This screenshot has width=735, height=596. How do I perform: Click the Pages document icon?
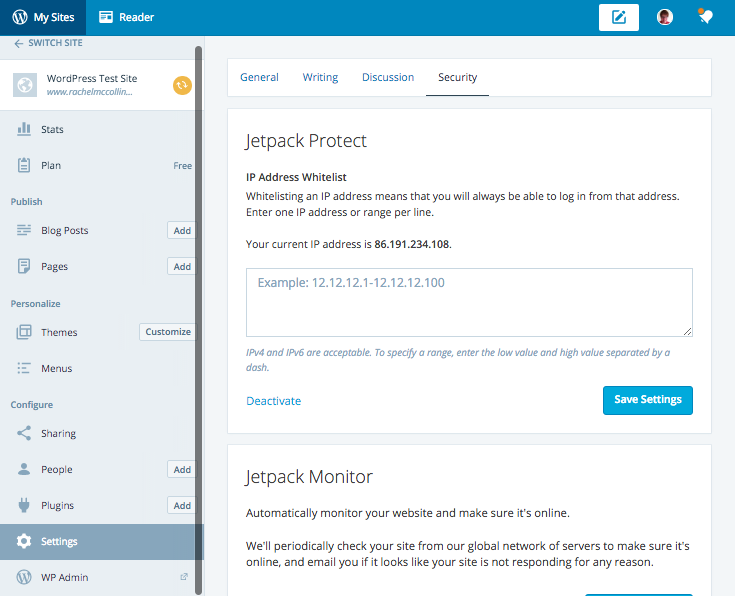point(24,266)
